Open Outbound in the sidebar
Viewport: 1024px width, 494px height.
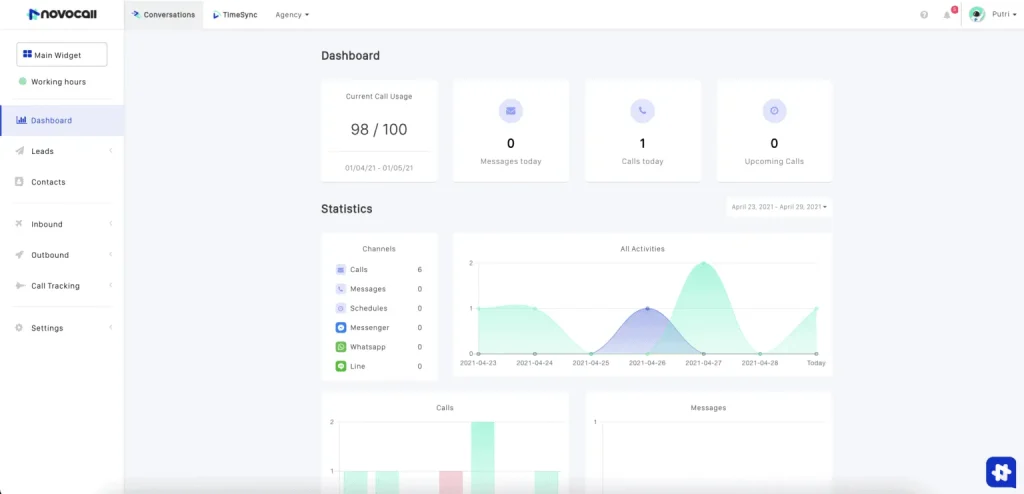(x=62, y=255)
